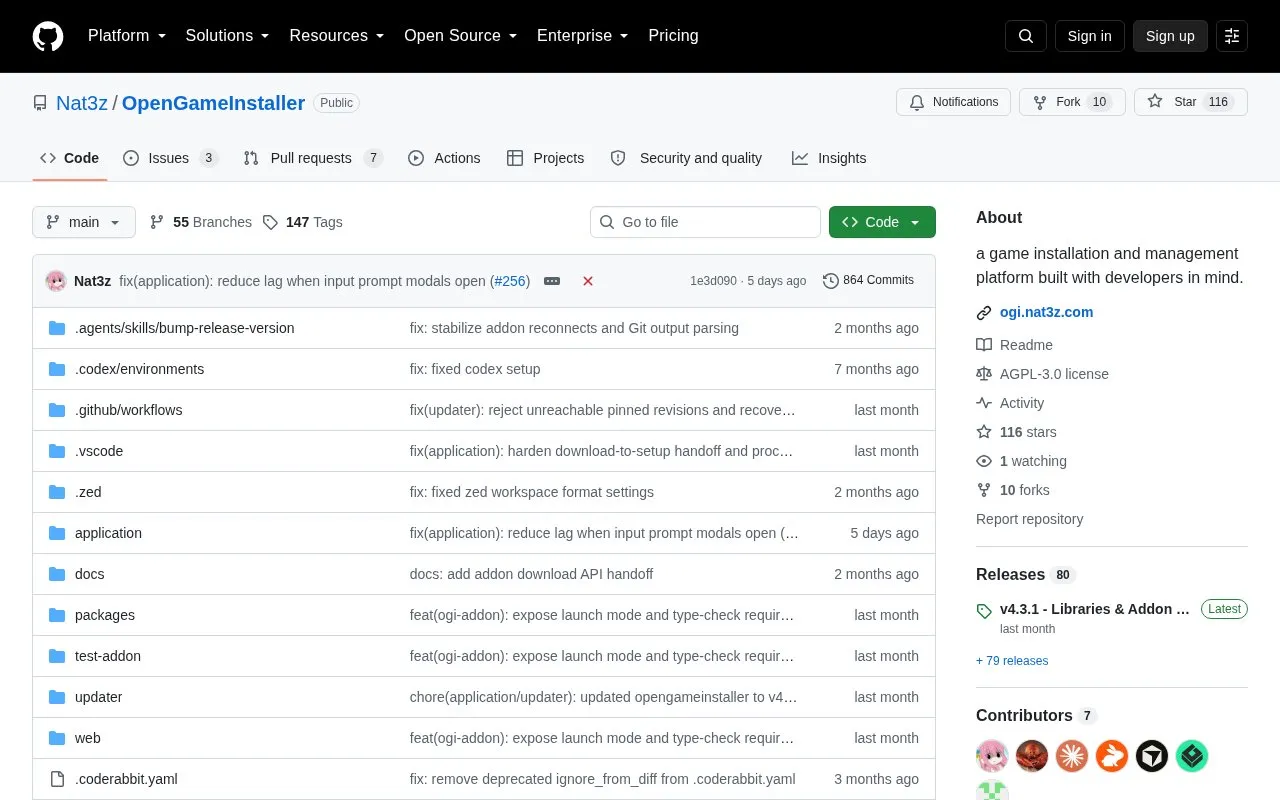This screenshot has height=800, width=1280.
Task: Expand the green Code dropdown
Action: (x=882, y=222)
